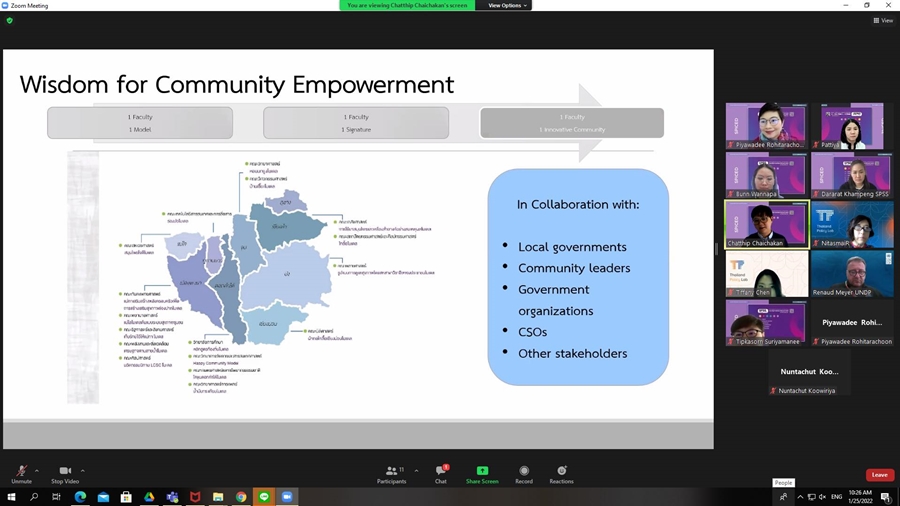Viewport: 900px width, 506px height.
Task: Open the View Options dropdown
Action: point(507,5)
